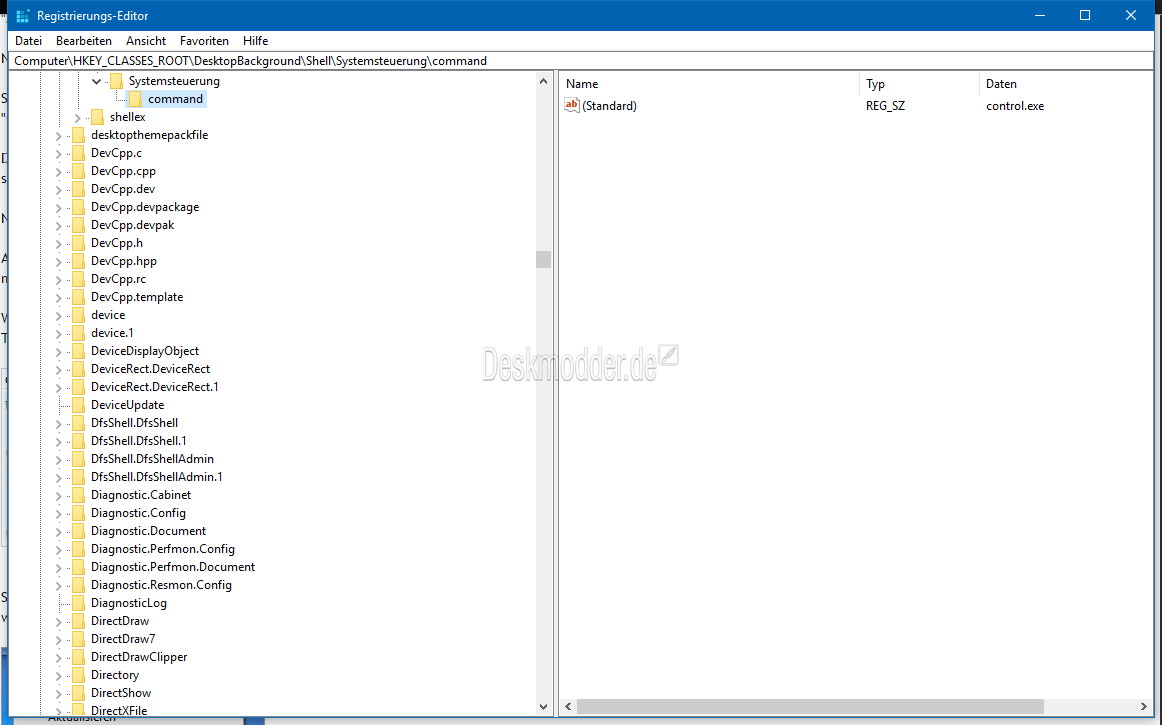1162x725 pixels.
Task: Click the DiagnosticLog folder icon
Action: pyautogui.click(x=79, y=603)
